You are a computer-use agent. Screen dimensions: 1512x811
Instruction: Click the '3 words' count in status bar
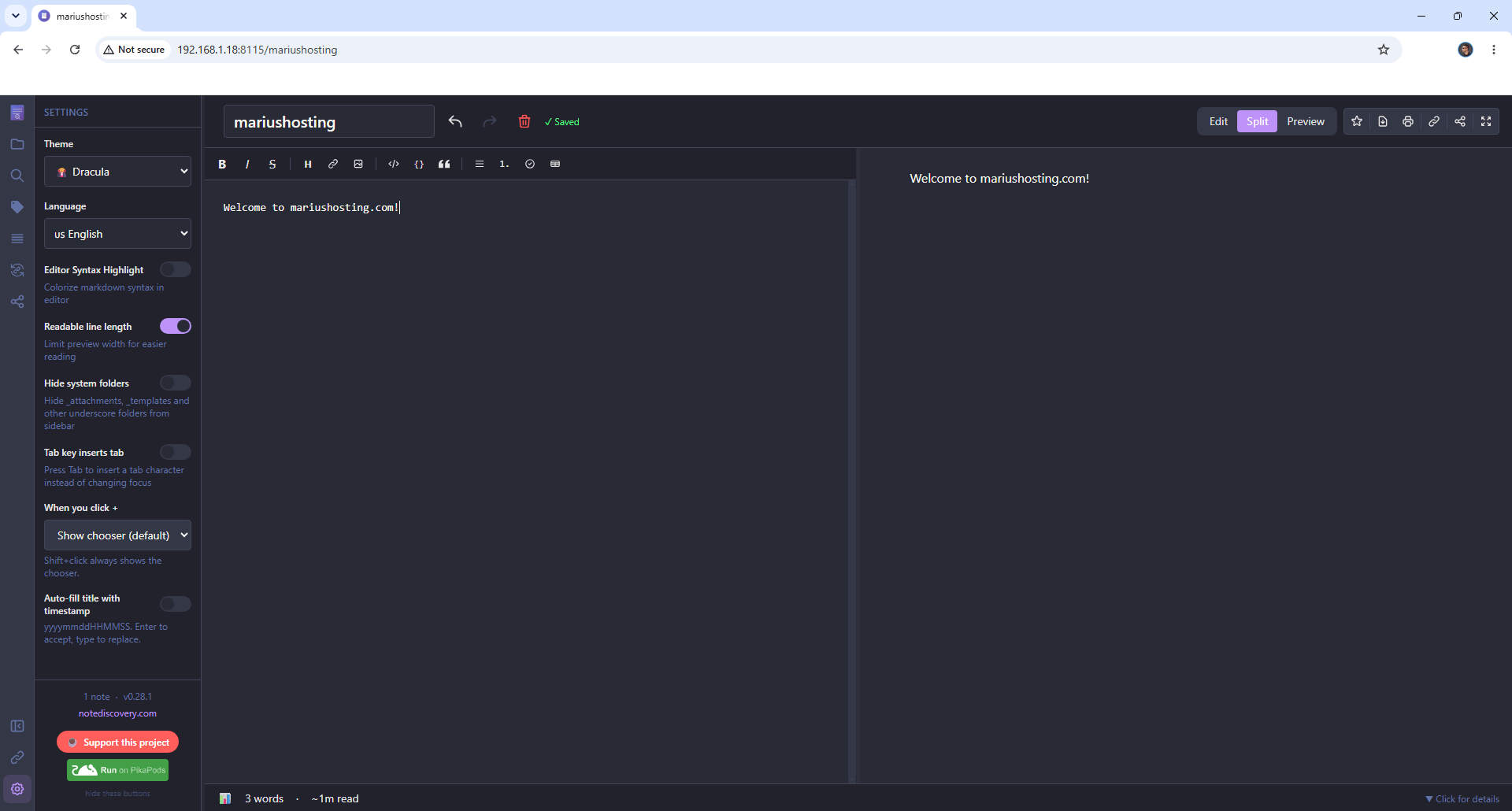tap(264, 798)
